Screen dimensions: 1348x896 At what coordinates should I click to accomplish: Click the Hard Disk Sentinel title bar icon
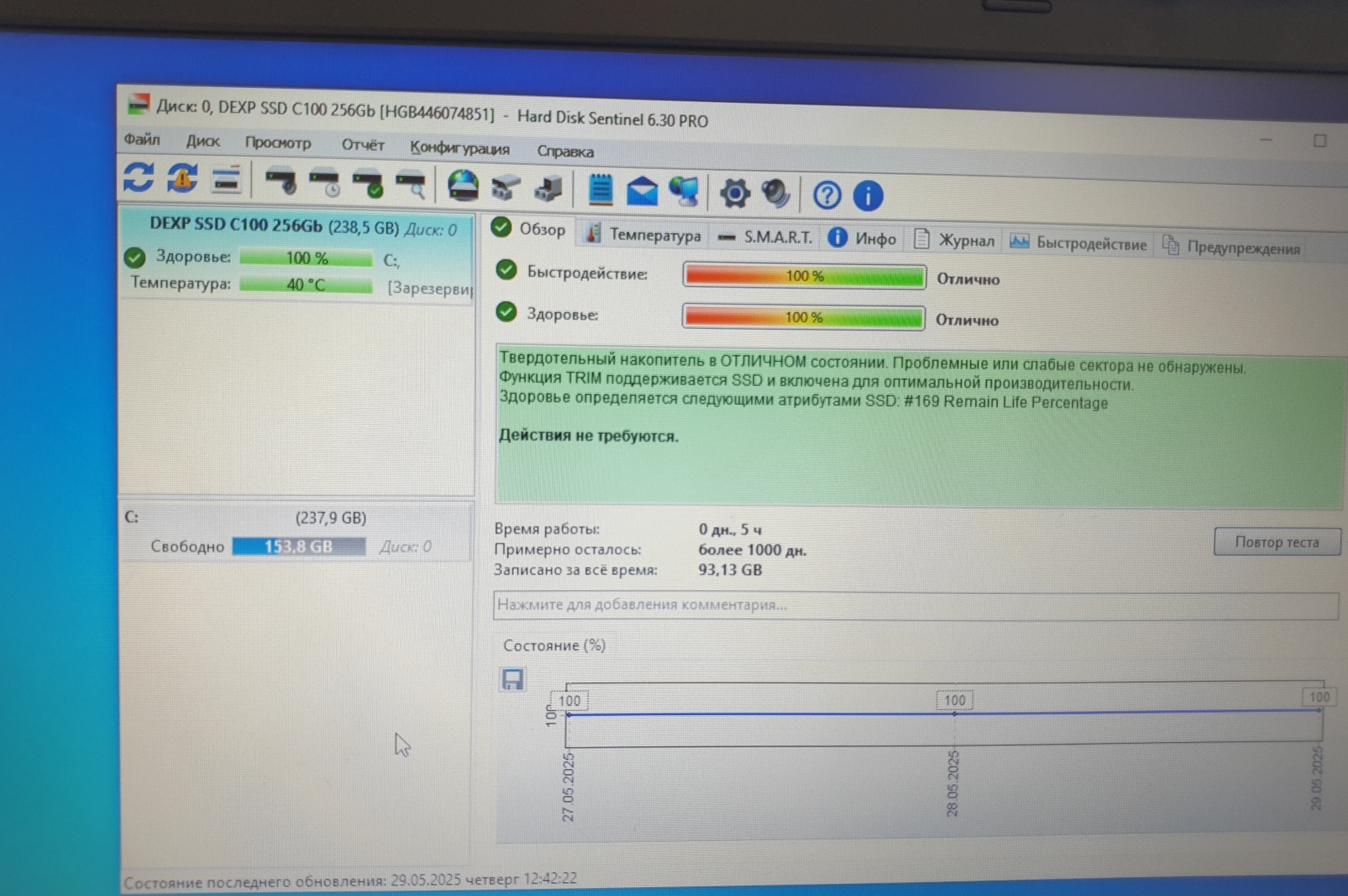(x=139, y=105)
